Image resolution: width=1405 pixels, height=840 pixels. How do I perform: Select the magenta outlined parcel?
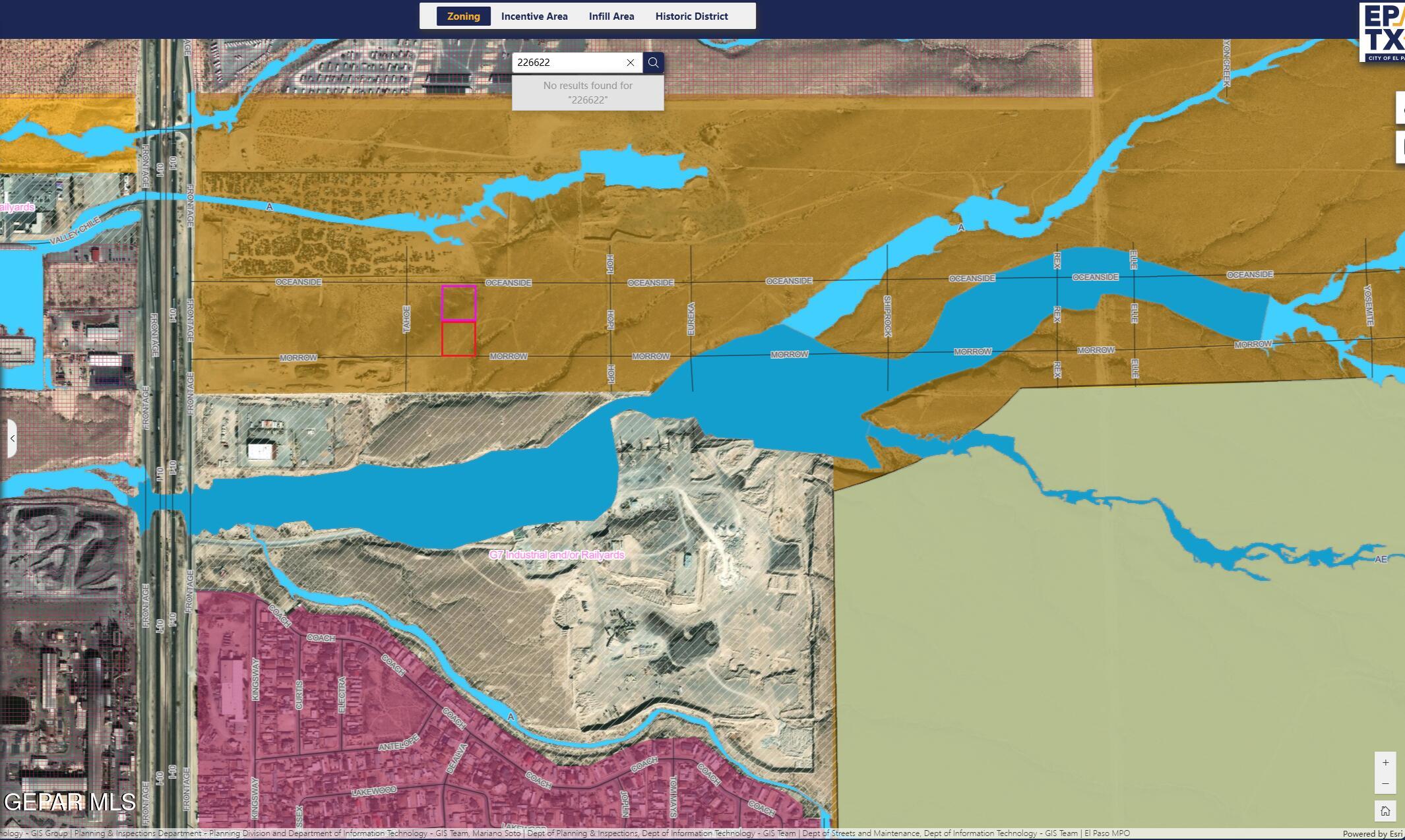coord(458,303)
